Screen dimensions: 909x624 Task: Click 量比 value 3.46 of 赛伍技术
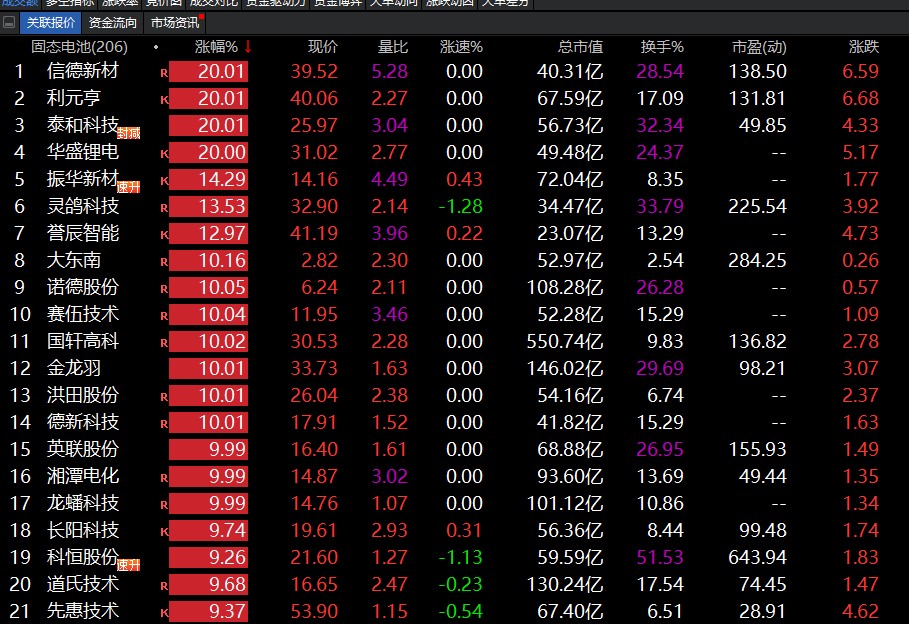pos(390,314)
